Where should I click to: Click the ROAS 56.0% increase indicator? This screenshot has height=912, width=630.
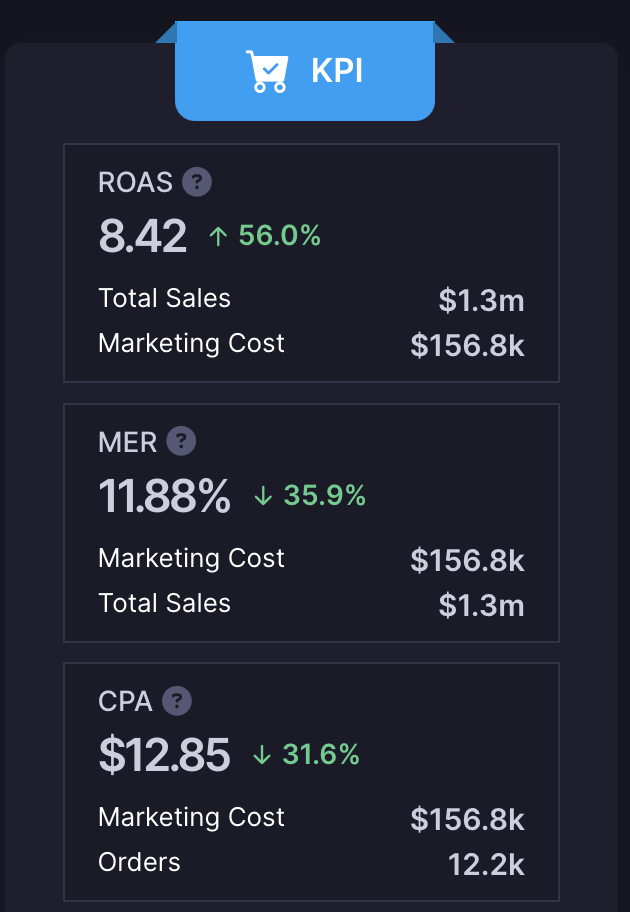point(265,236)
